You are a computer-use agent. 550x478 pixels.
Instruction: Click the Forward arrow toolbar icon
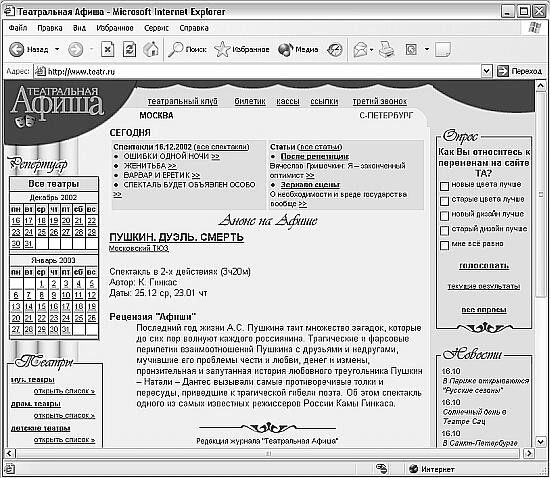tap(75, 49)
